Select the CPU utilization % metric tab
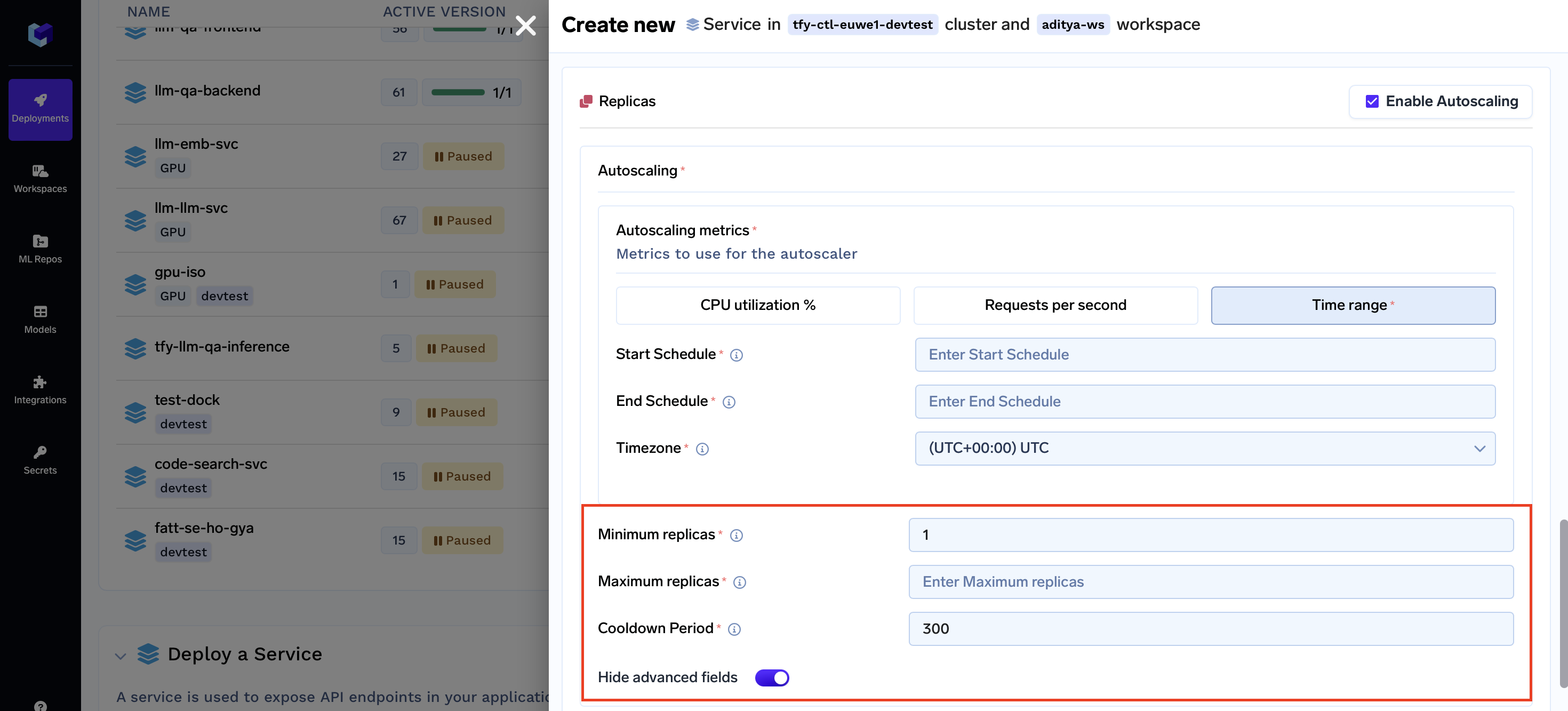The image size is (1568, 711). coord(757,305)
